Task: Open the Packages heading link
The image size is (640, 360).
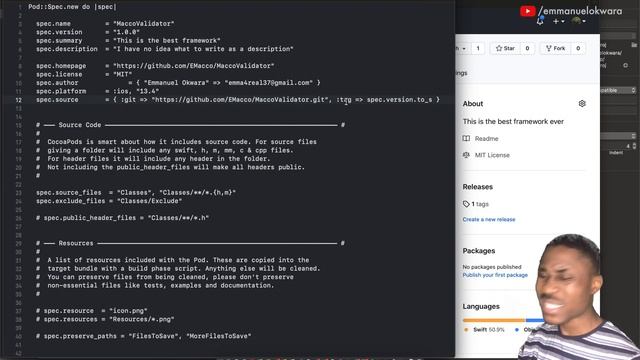Action: (479, 251)
